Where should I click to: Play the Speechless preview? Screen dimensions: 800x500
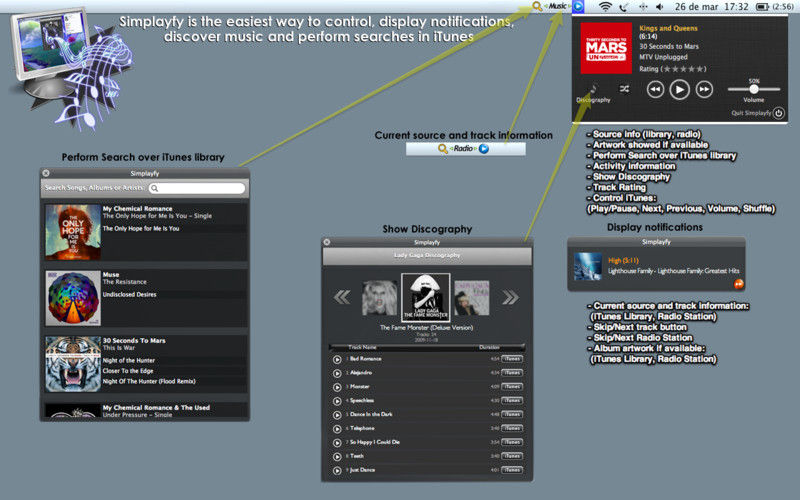coord(337,401)
